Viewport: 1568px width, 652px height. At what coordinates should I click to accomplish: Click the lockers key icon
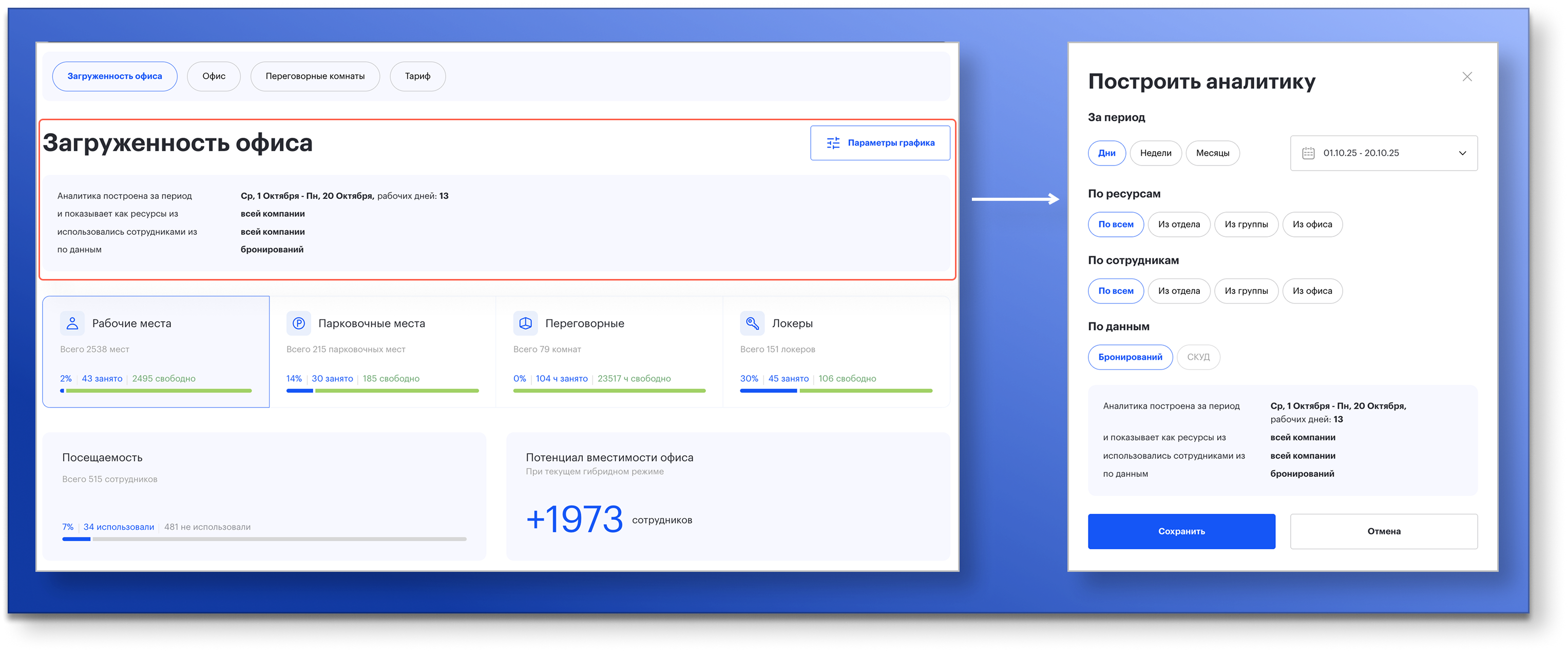coord(752,323)
